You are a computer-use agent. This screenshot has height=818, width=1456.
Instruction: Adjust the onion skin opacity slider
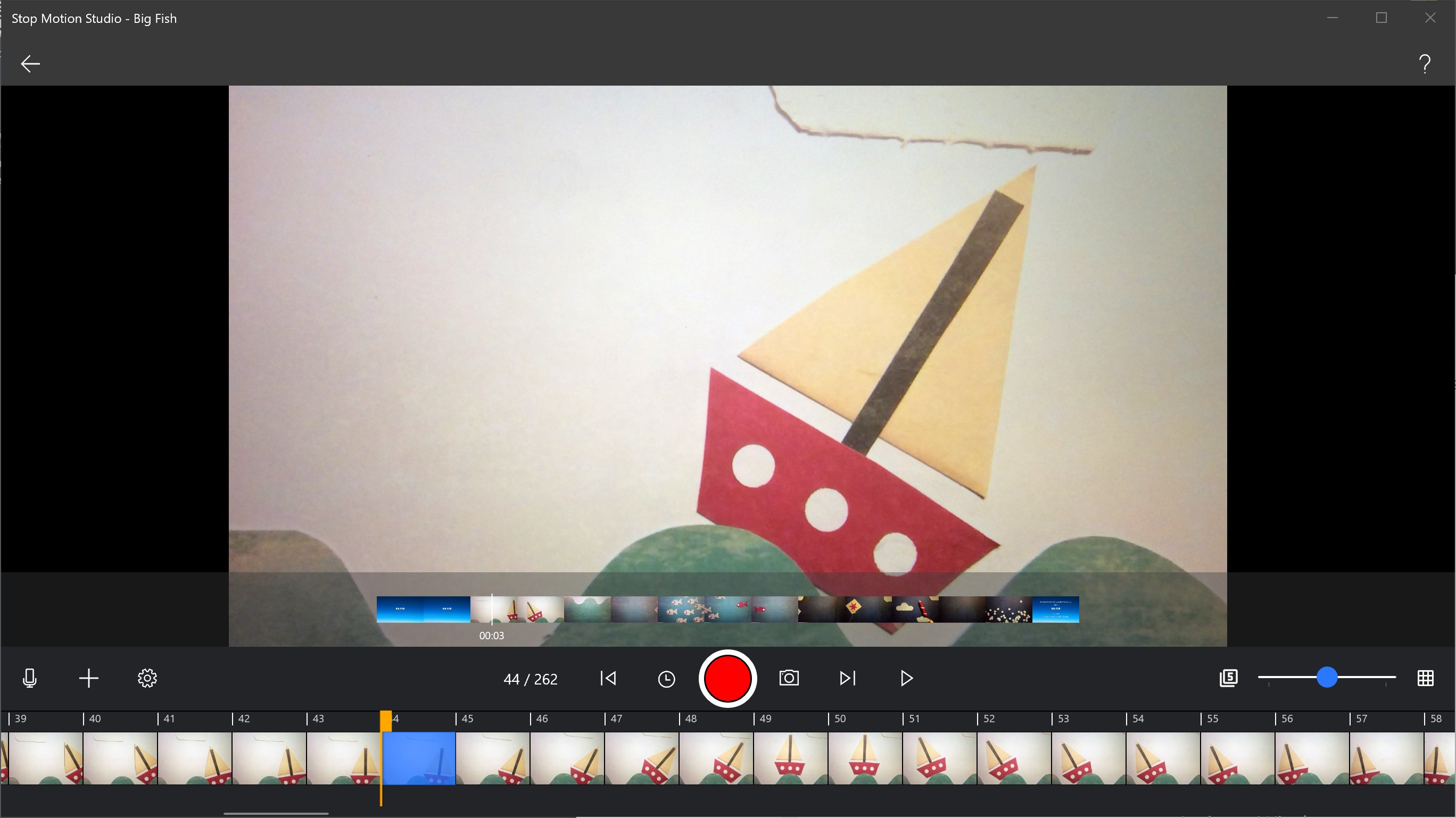(x=1328, y=678)
